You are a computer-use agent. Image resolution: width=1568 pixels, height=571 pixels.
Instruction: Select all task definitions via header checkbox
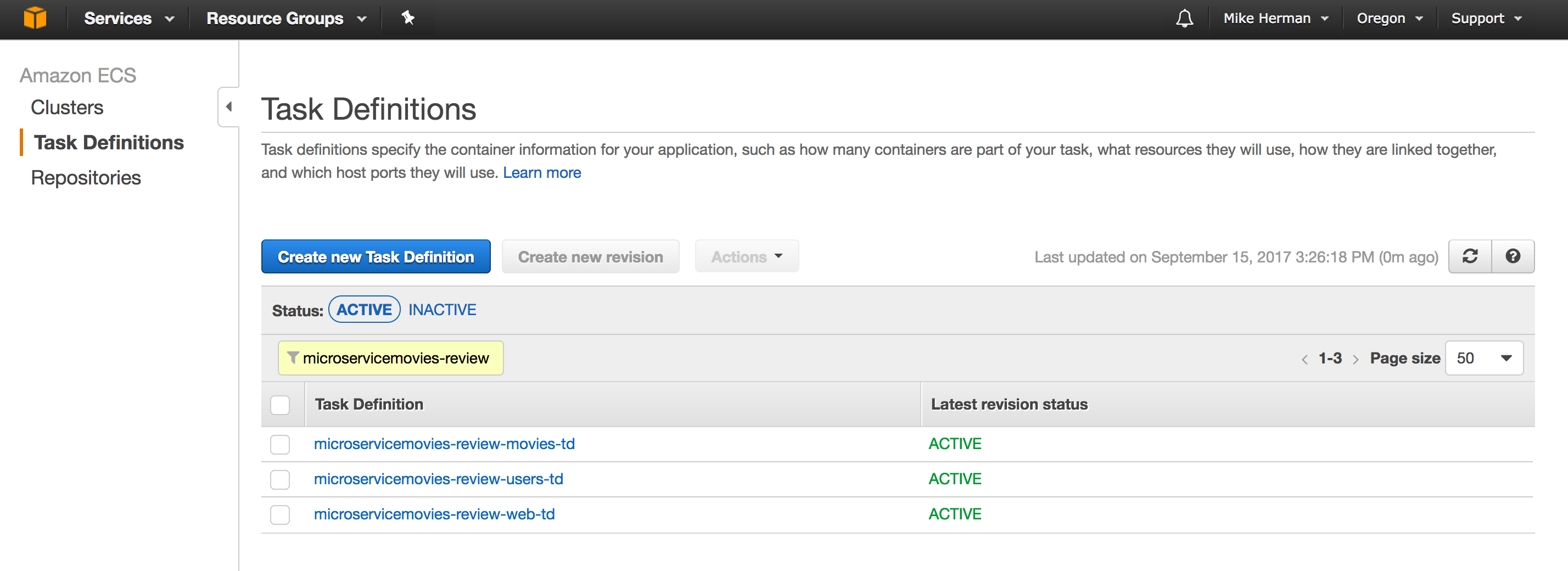280,404
